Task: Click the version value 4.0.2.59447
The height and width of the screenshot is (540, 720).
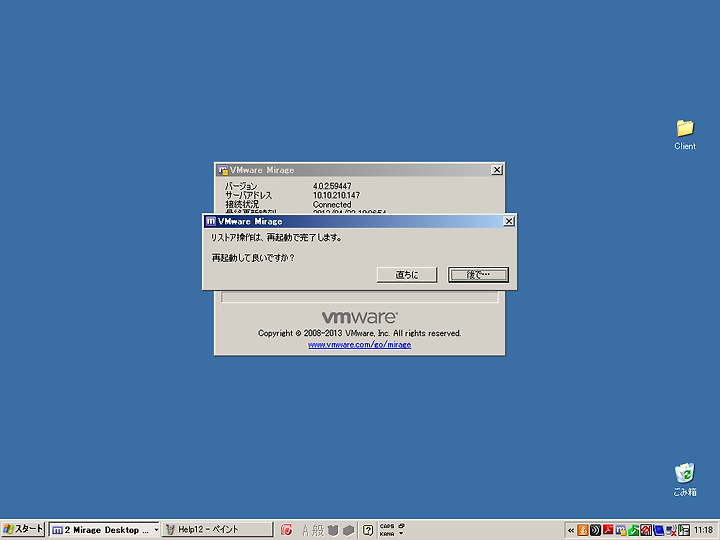Action: (x=332, y=186)
